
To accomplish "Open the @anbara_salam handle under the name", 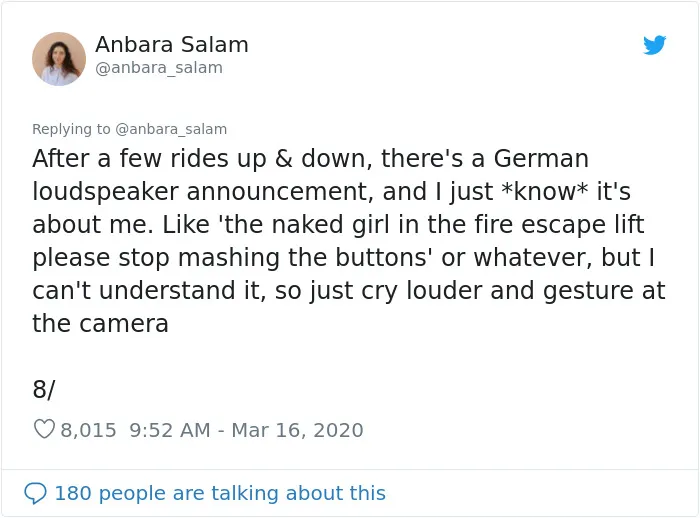I will (159, 68).
